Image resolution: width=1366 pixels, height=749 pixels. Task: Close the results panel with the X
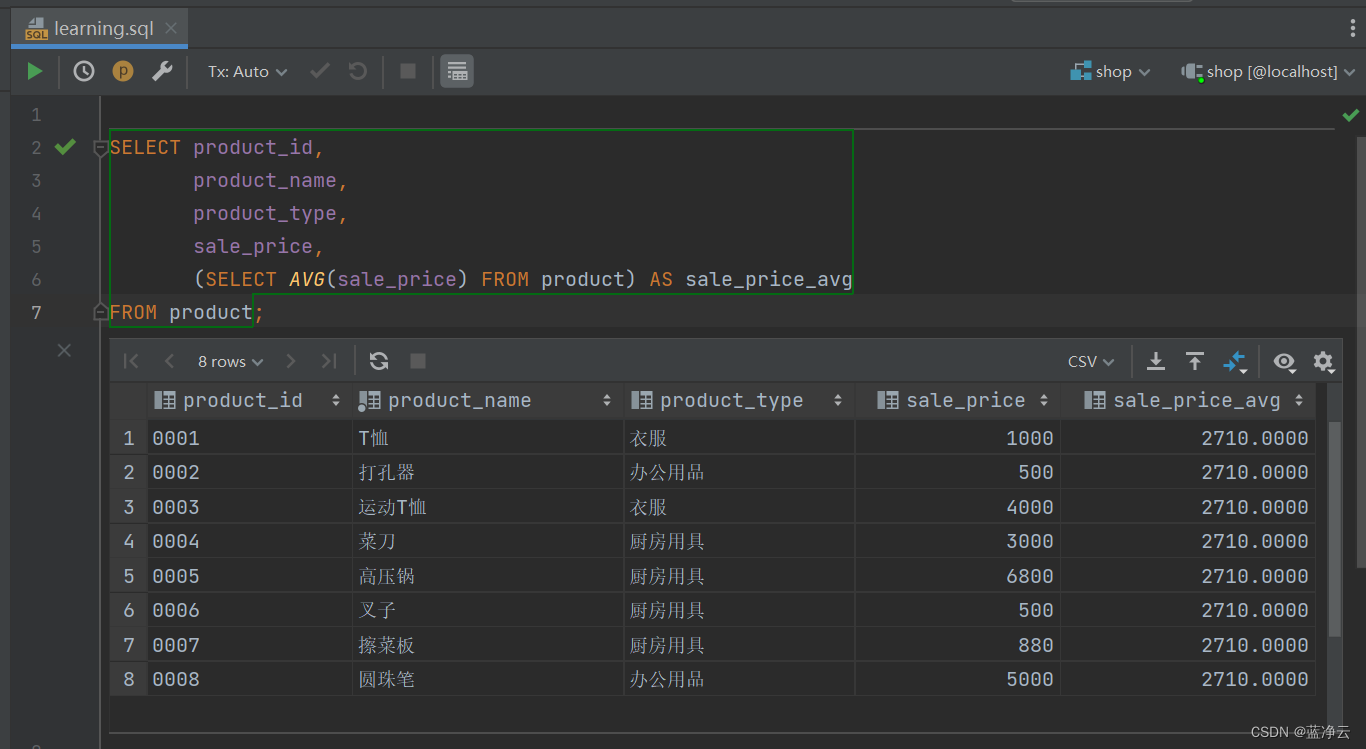64,350
